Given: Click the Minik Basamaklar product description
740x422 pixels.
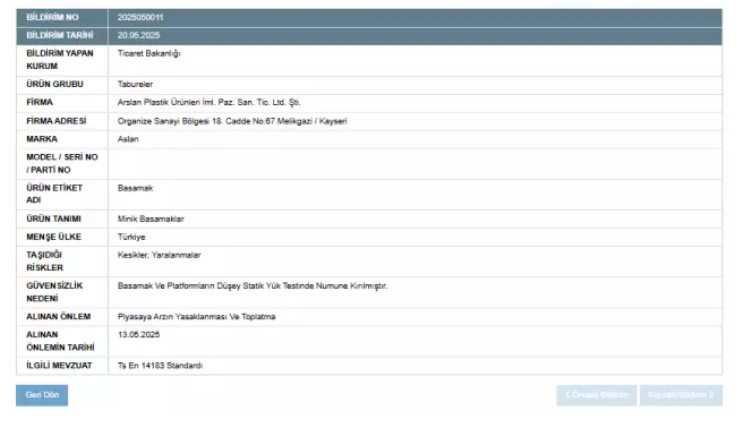Looking at the screenshot, I should click(151, 219).
